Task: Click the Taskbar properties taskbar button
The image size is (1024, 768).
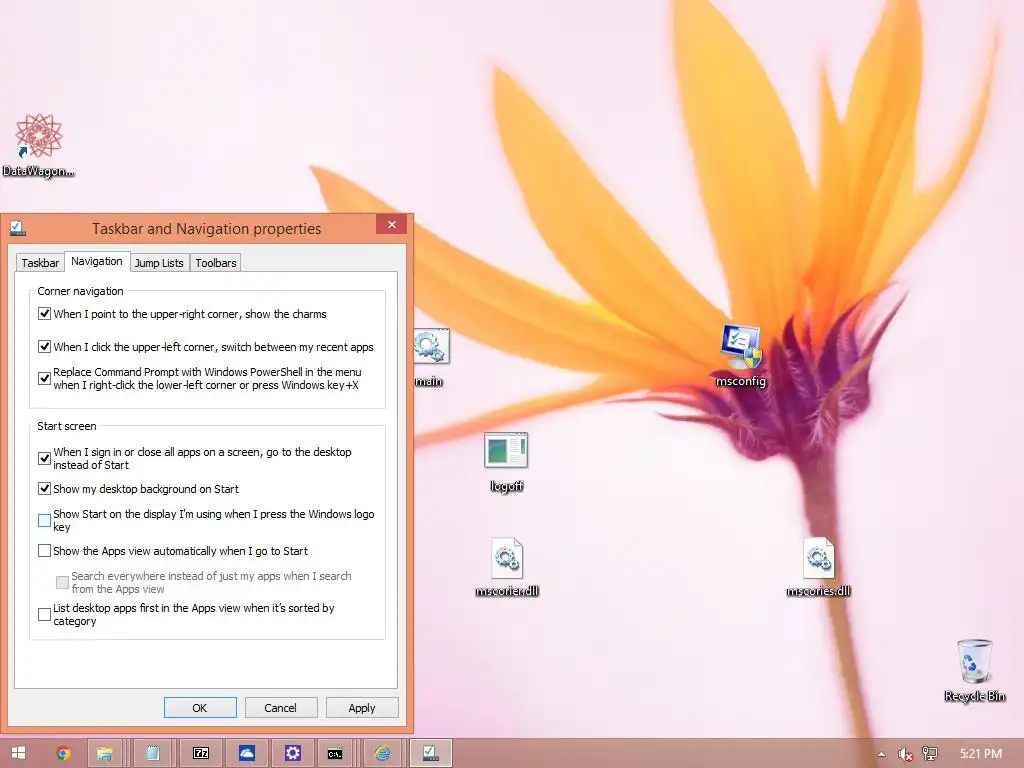Action: [x=430, y=753]
